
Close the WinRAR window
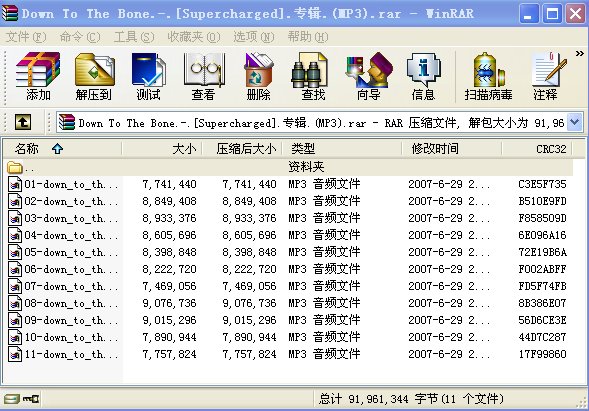[575, 14]
